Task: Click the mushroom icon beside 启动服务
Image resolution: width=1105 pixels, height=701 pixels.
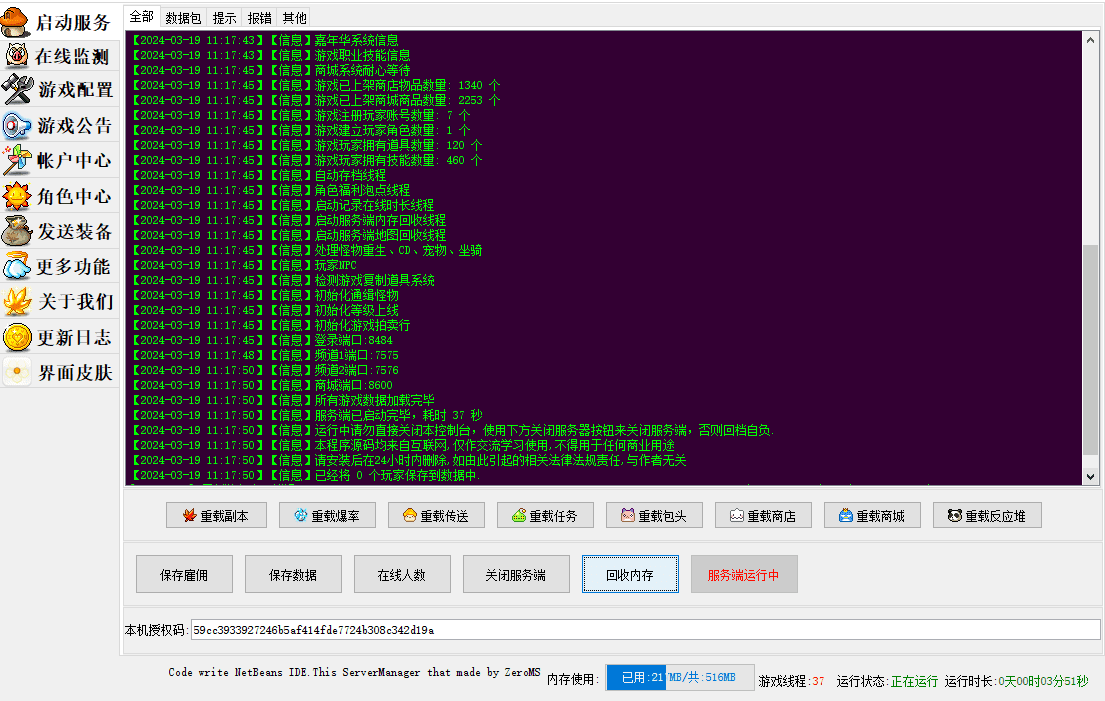Action: [x=16, y=21]
